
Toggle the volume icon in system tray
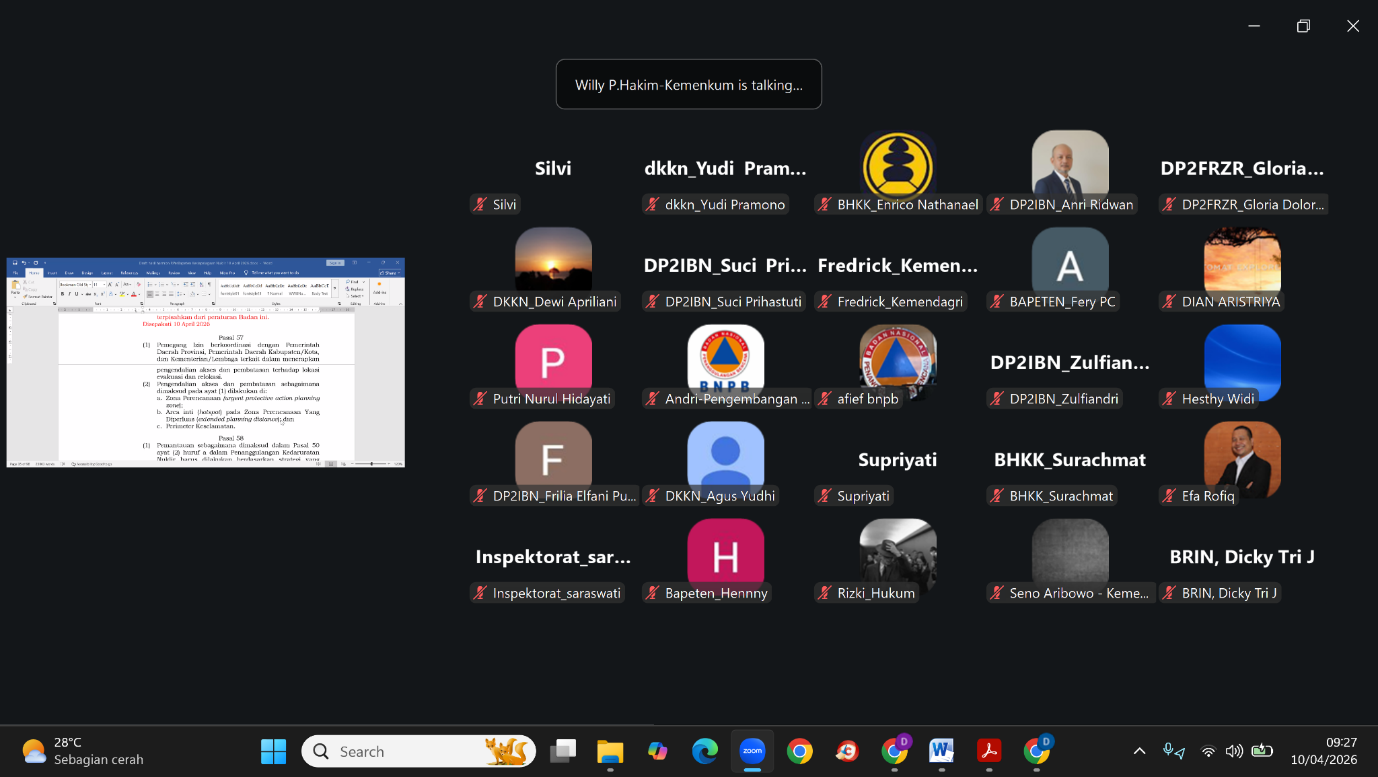(1234, 751)
